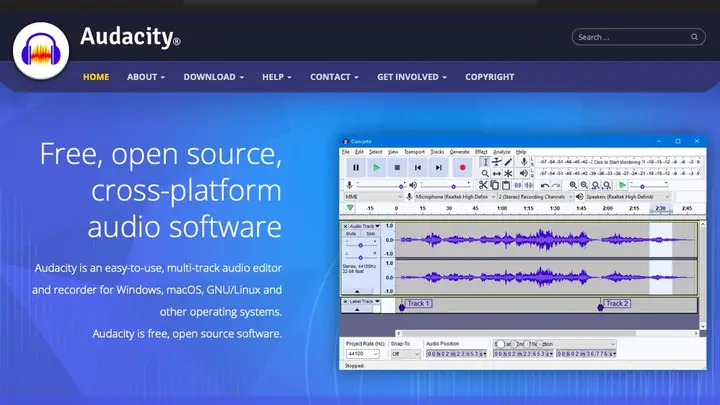This screenshot has width=720, height=405.
Task: Open the Snap-To Off dropdown
Action: (405, 354)
